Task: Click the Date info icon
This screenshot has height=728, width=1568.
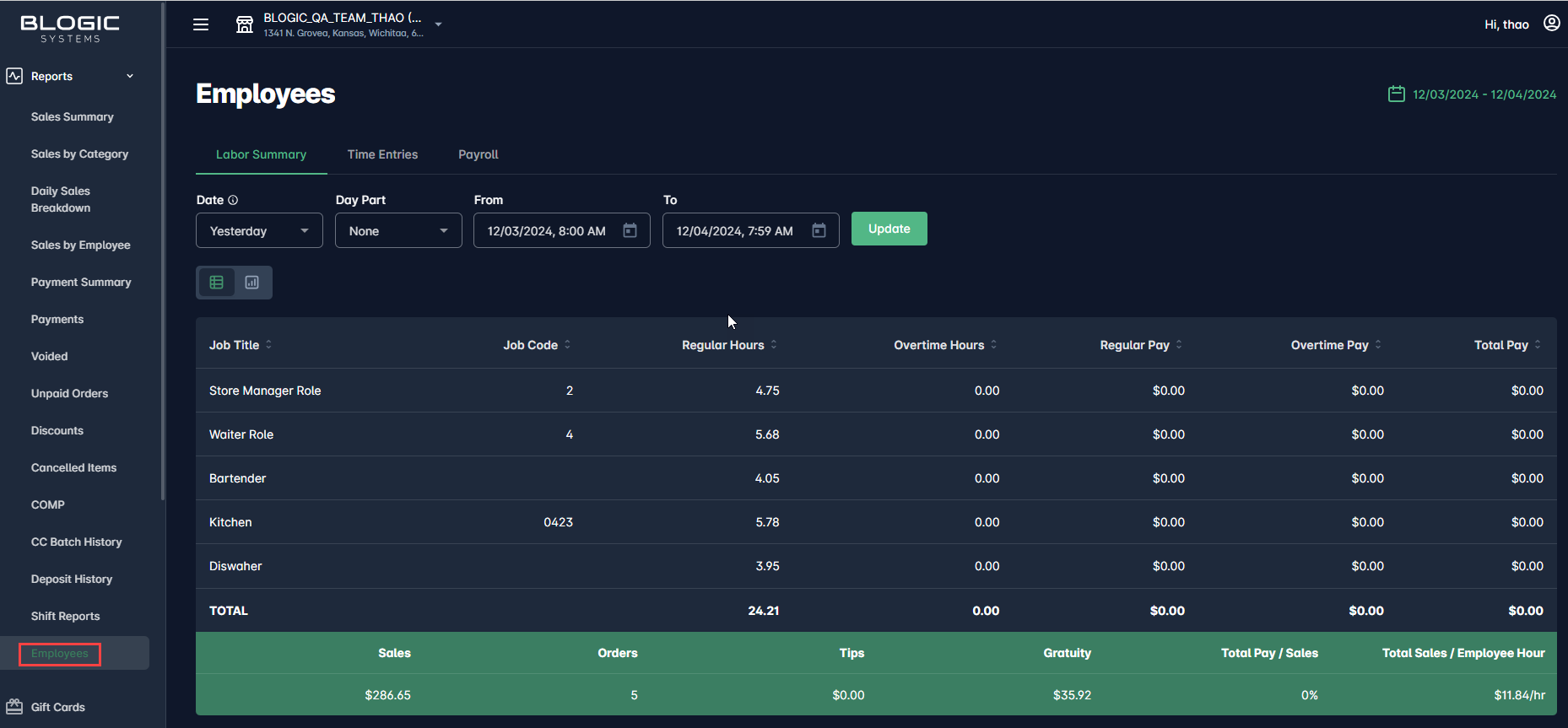Action: (x=233, y=200)
